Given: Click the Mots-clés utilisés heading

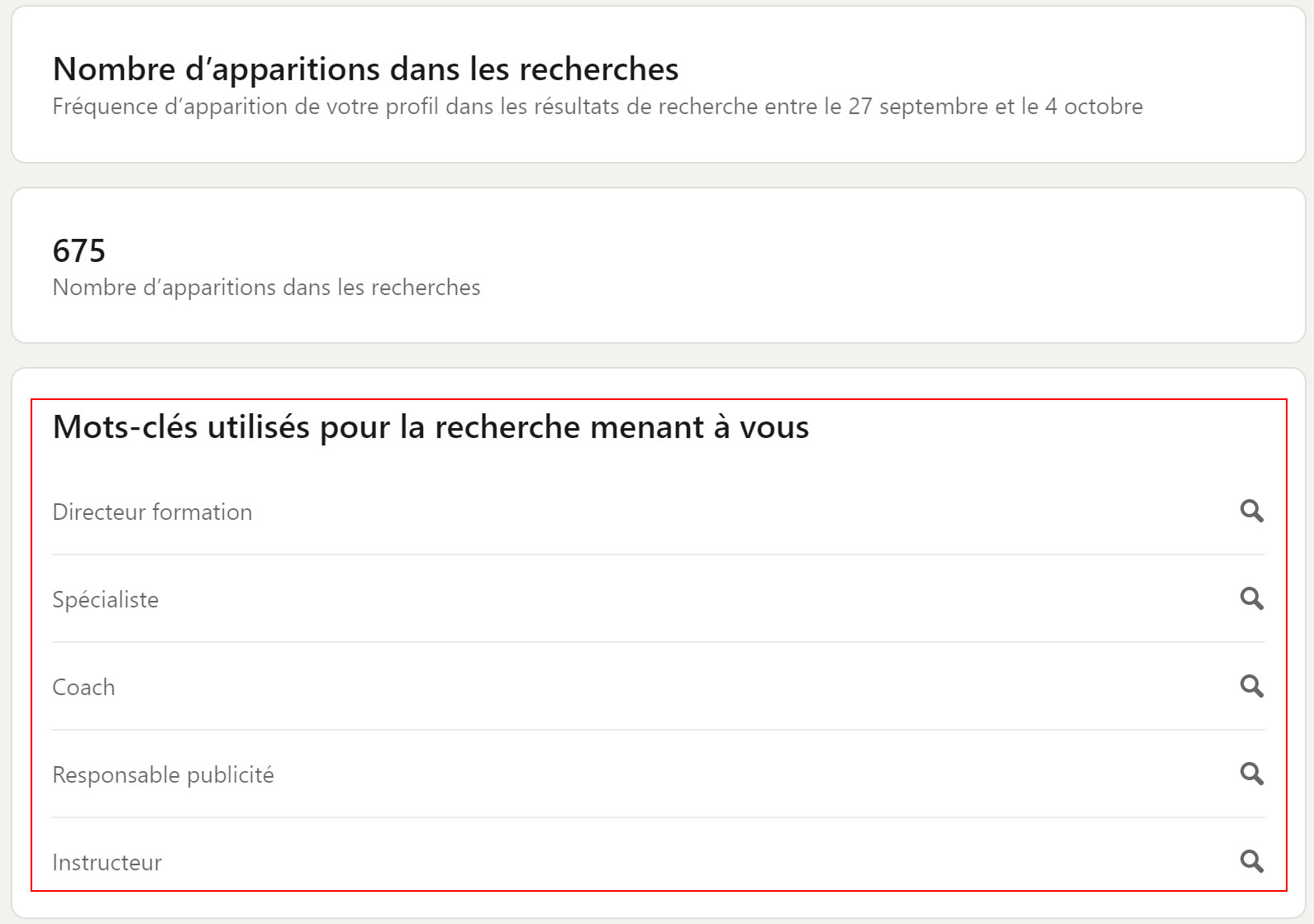Looking at the screenshot, I should pos(431,427).
